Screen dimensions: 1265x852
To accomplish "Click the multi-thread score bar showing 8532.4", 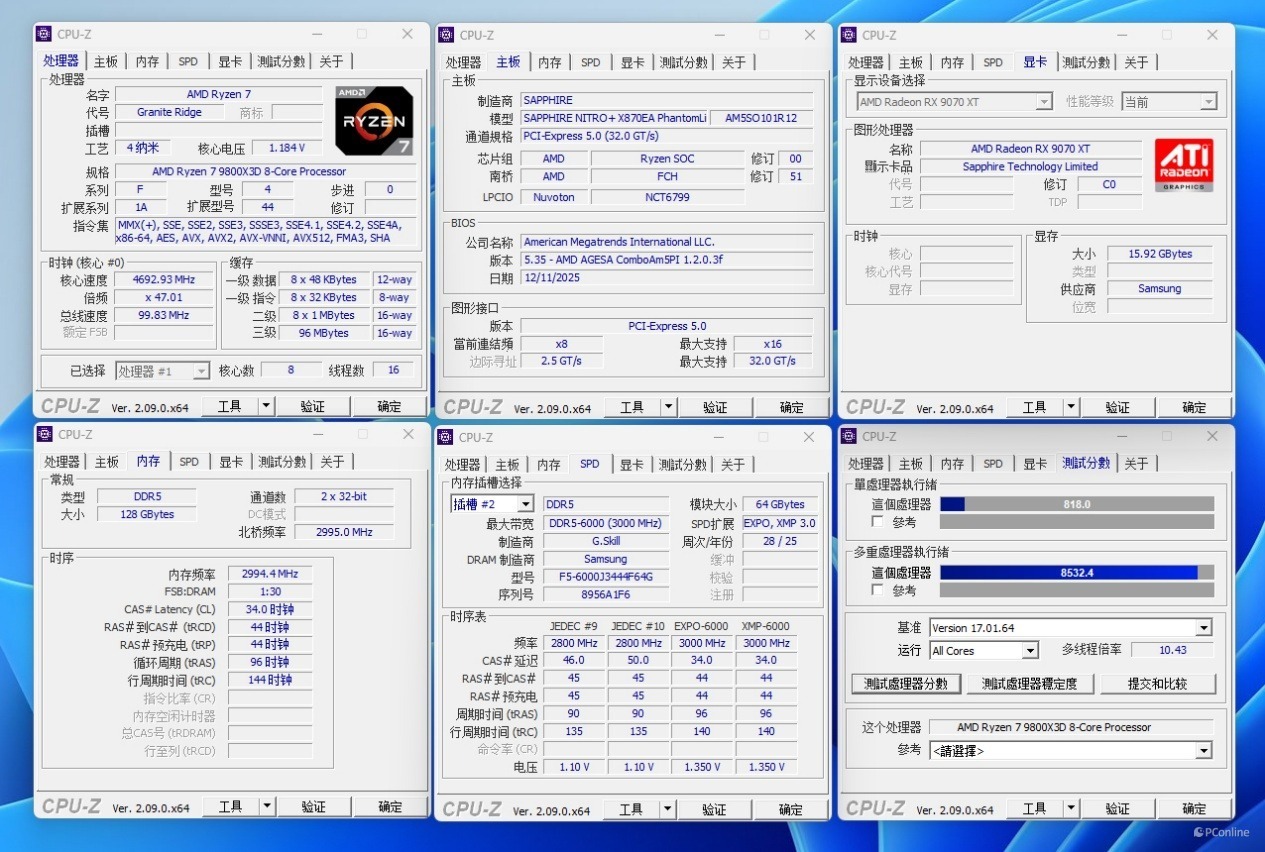I will tap(1076, 573).
